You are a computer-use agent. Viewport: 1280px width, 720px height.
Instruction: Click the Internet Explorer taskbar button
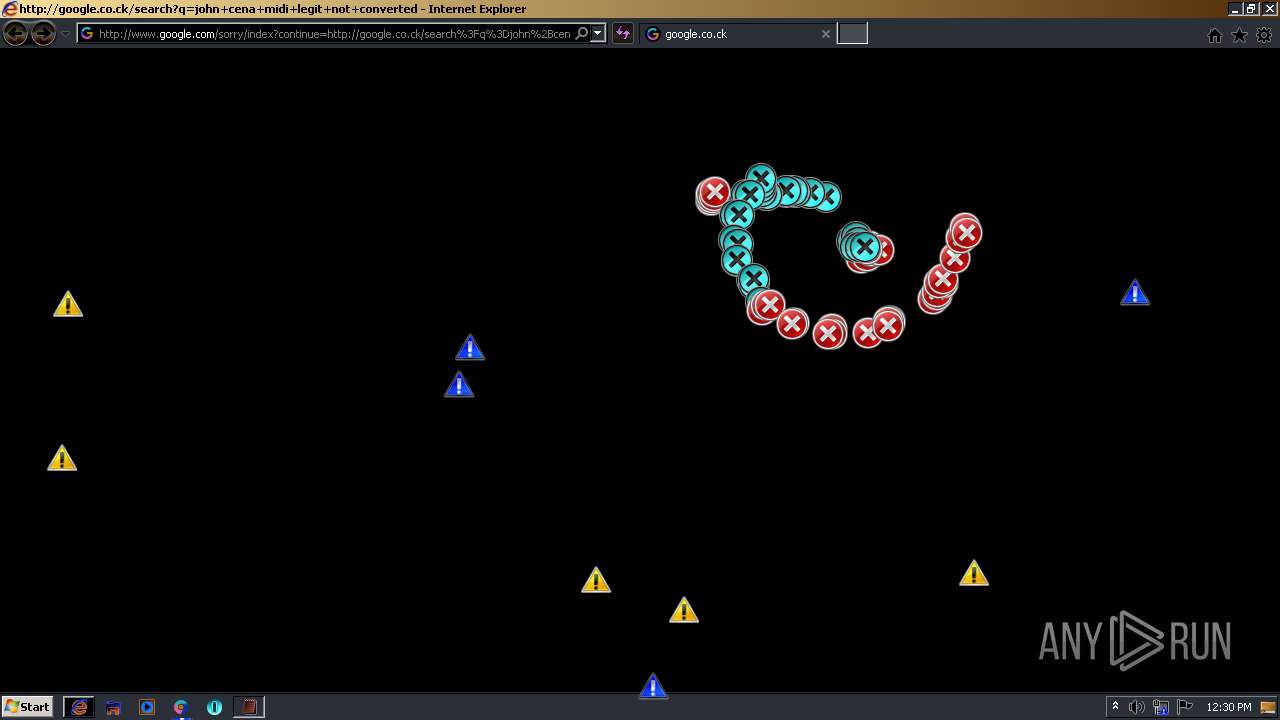(x=79, y=707)
